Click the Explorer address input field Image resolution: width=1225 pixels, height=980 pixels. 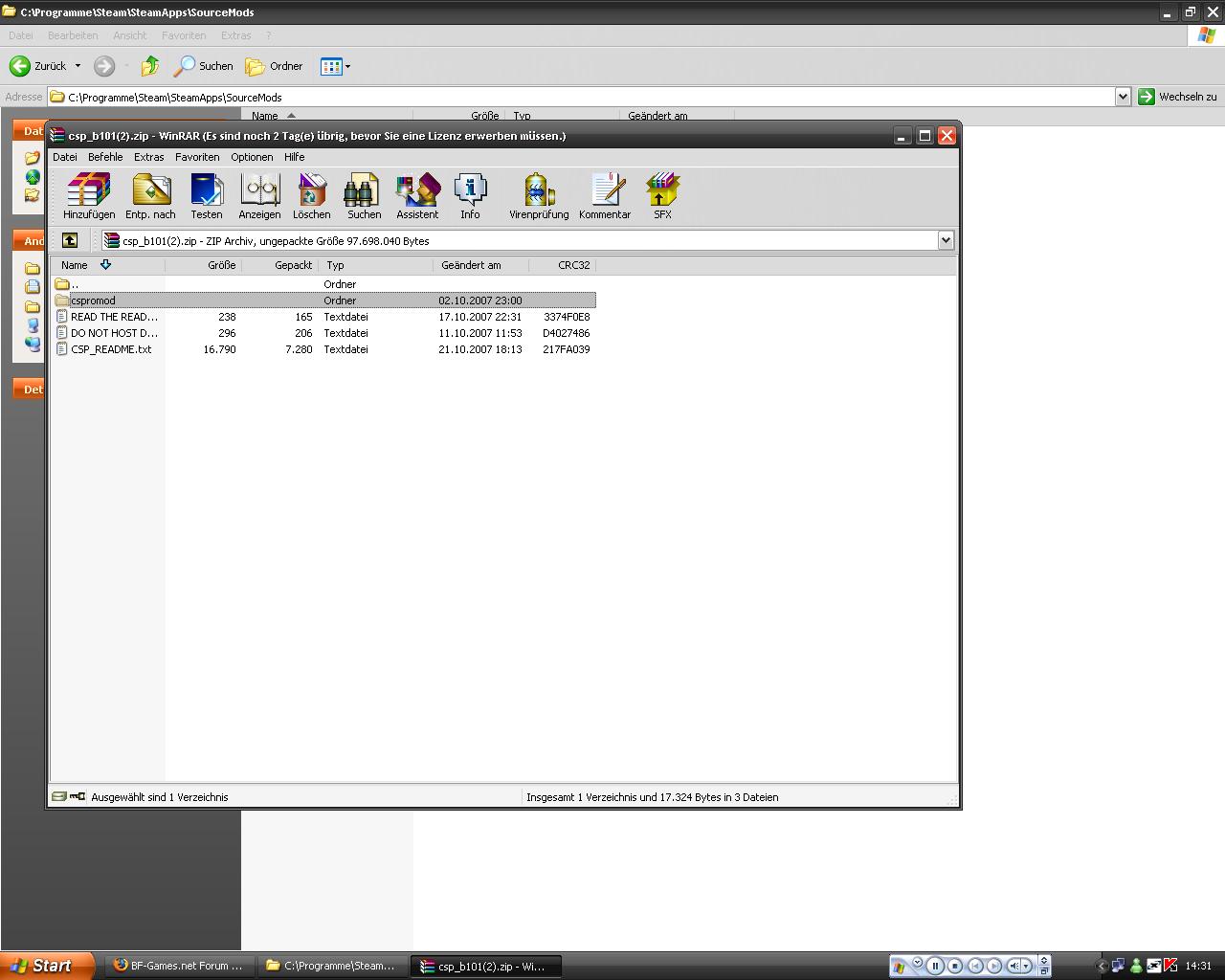click(581, 97)
